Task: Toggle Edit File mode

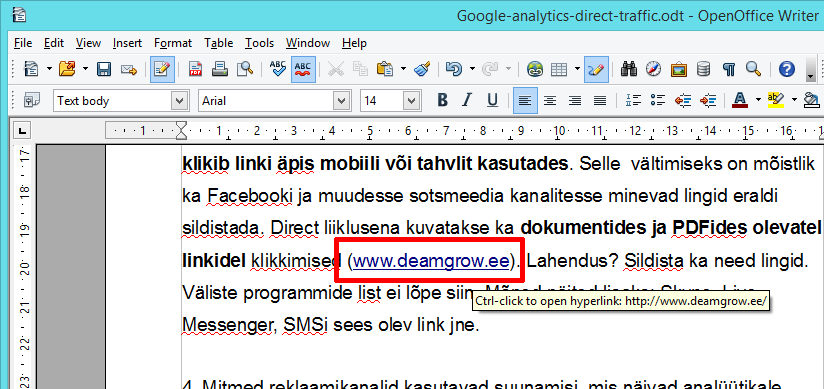Action: coord(162,69)
